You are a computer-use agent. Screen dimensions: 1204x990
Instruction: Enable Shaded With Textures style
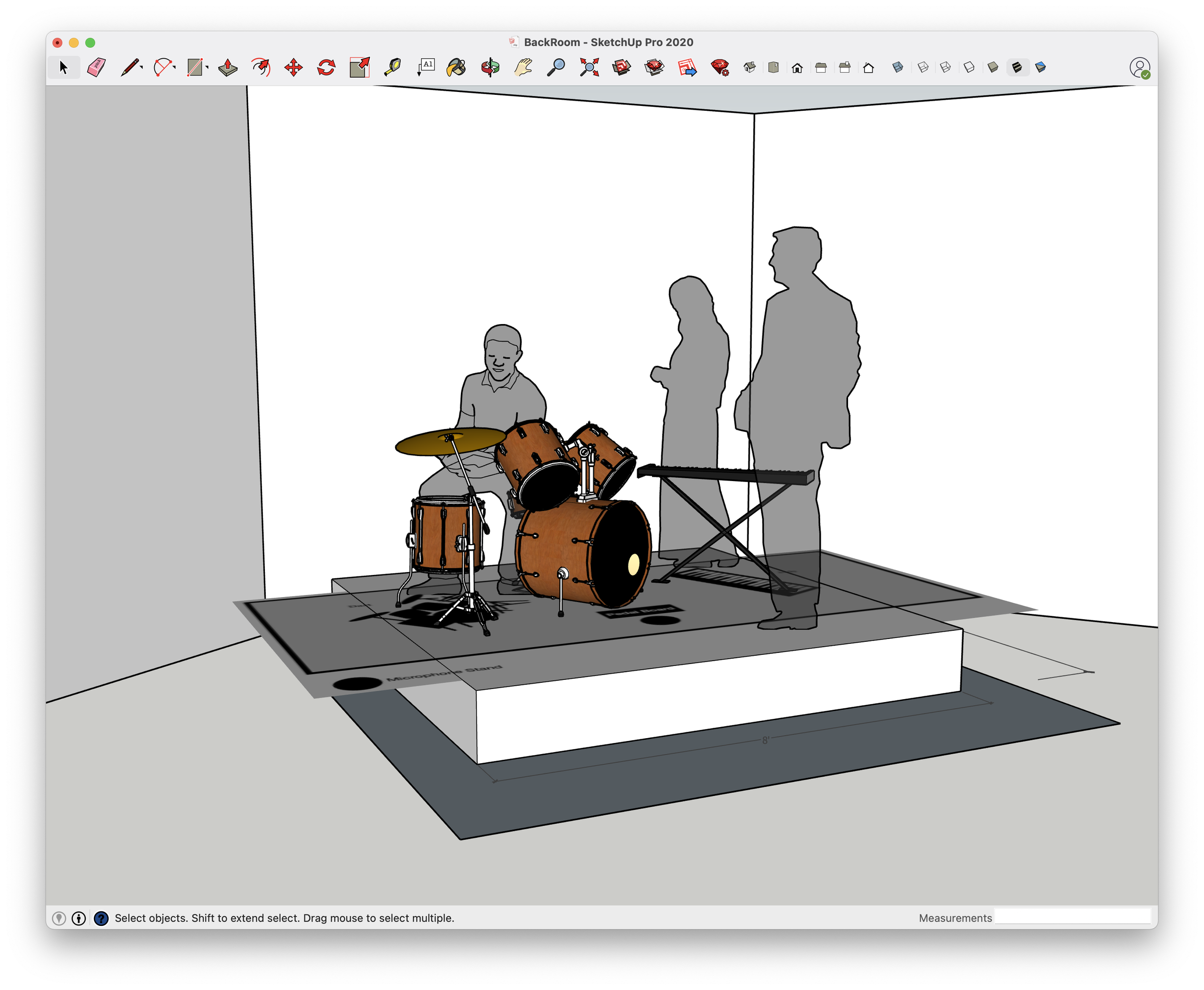1017,67
